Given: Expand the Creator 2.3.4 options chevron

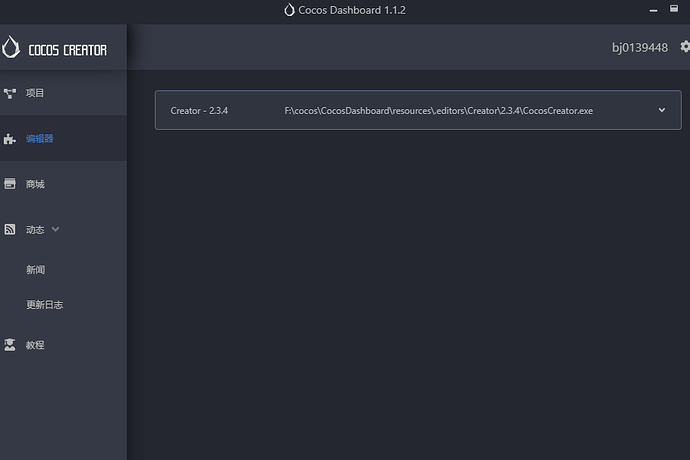Looking at the screenshot, I should pos(662,110).
